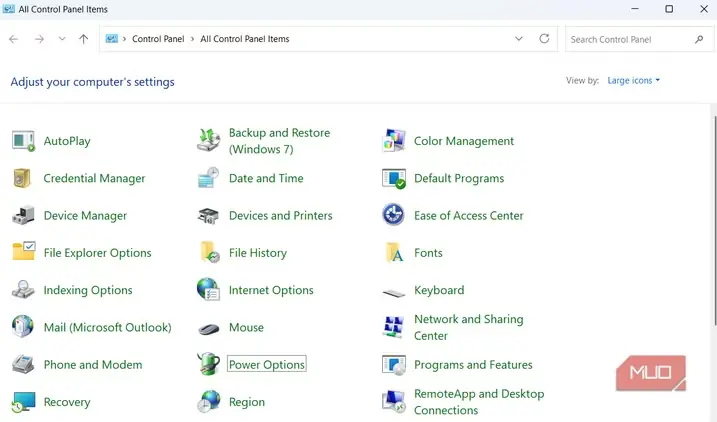Click the search magnifier button
717x422 pixels.
(699, 39)
